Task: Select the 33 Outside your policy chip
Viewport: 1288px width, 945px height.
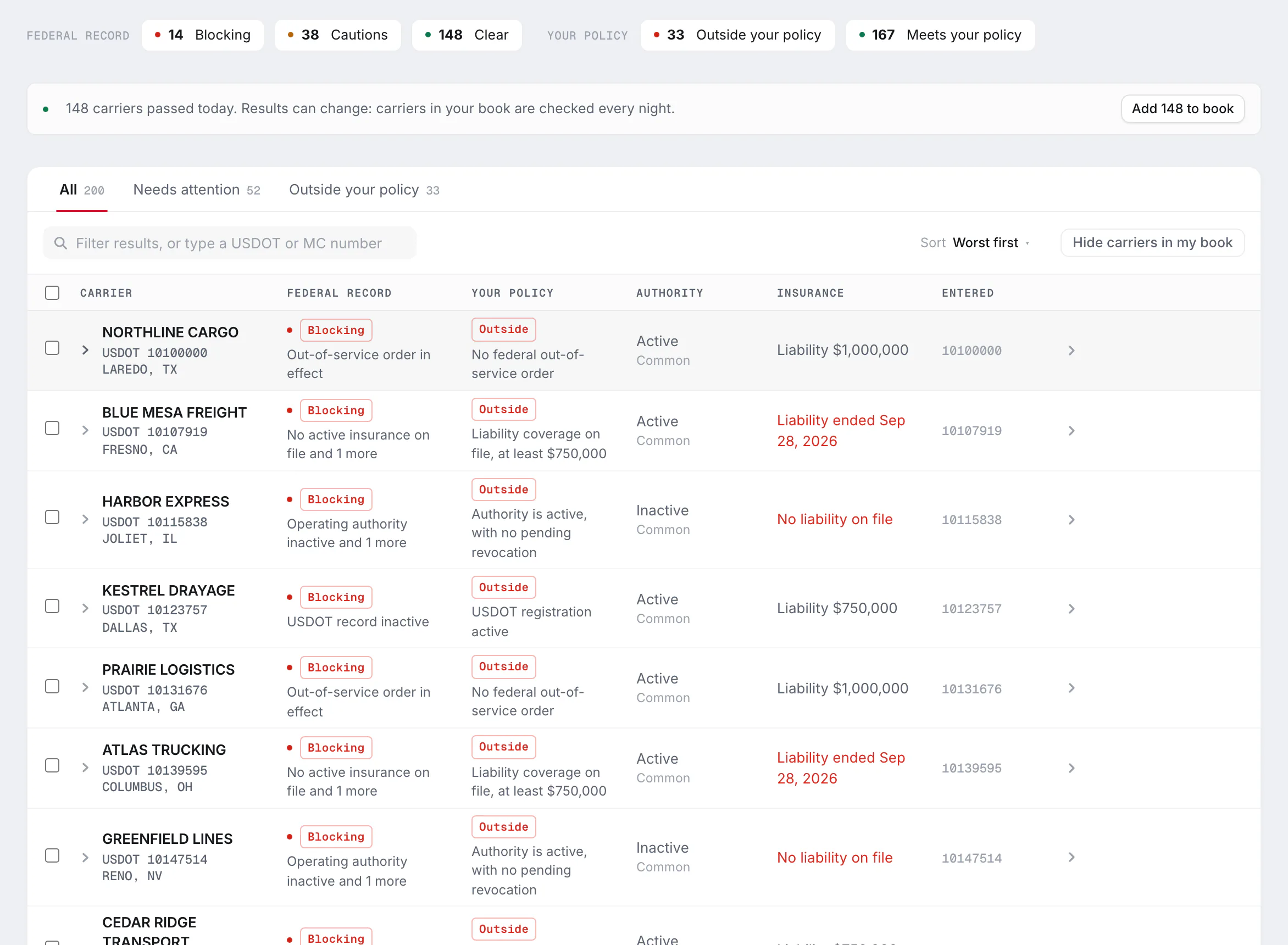Action: 737,35
